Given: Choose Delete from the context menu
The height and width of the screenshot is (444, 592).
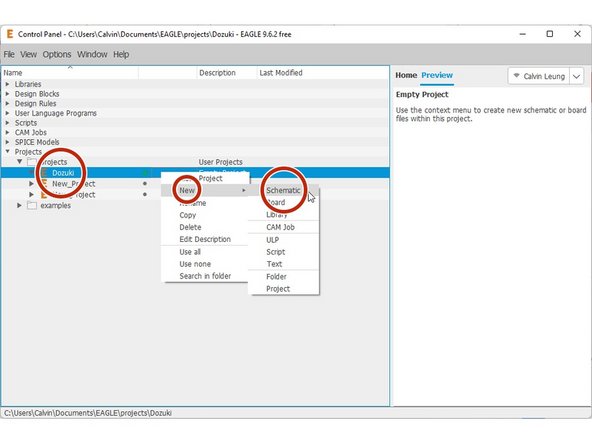Looking at the screenshot, I should coord(205,227).
